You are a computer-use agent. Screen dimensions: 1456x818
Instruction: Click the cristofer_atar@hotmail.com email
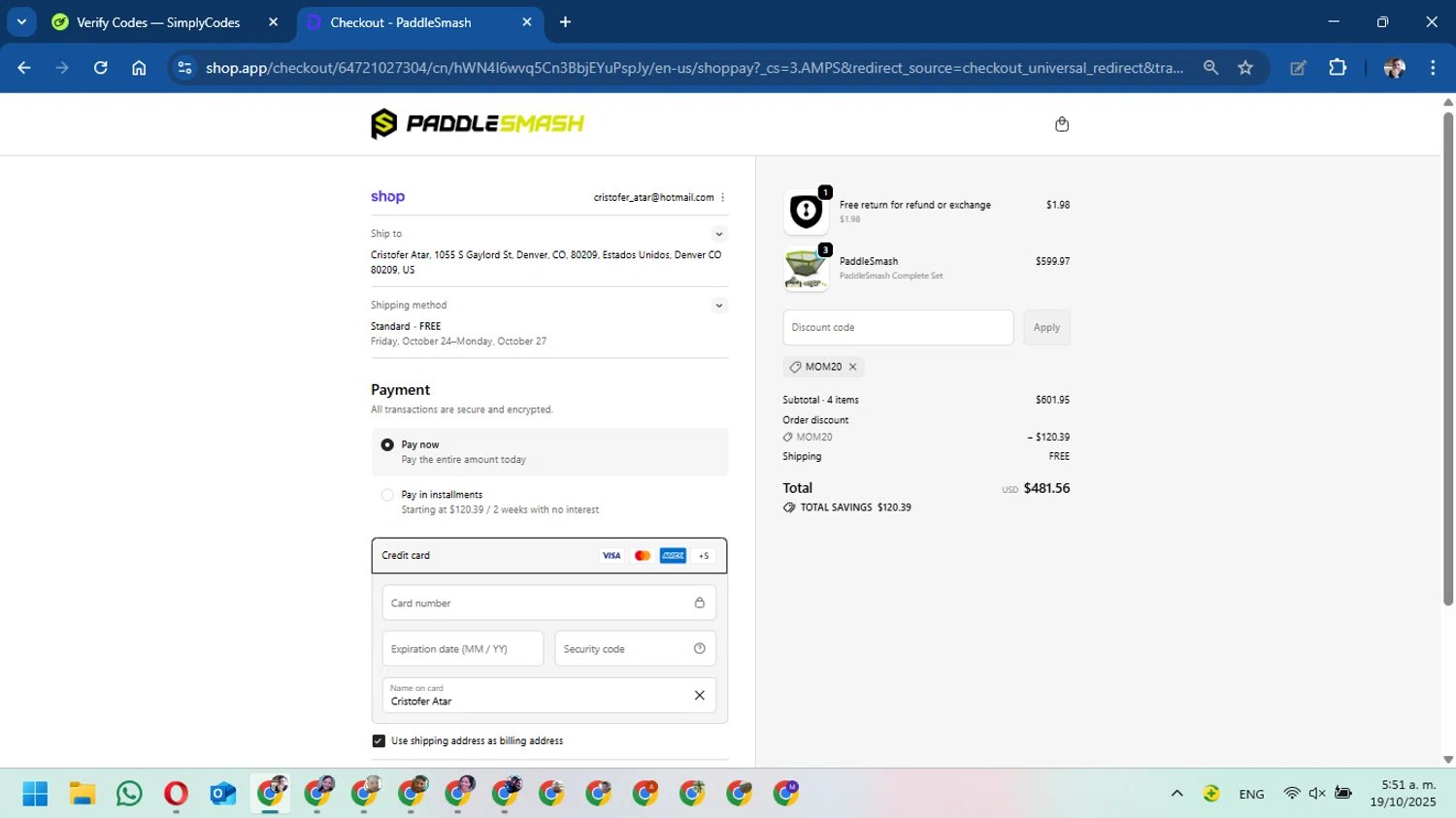point(653,197)
